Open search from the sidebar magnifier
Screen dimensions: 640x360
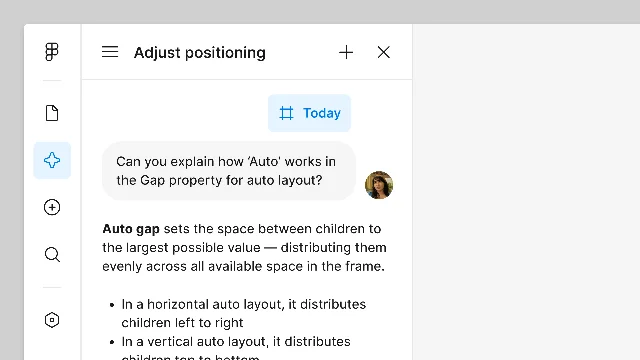[x=52, y=255]
